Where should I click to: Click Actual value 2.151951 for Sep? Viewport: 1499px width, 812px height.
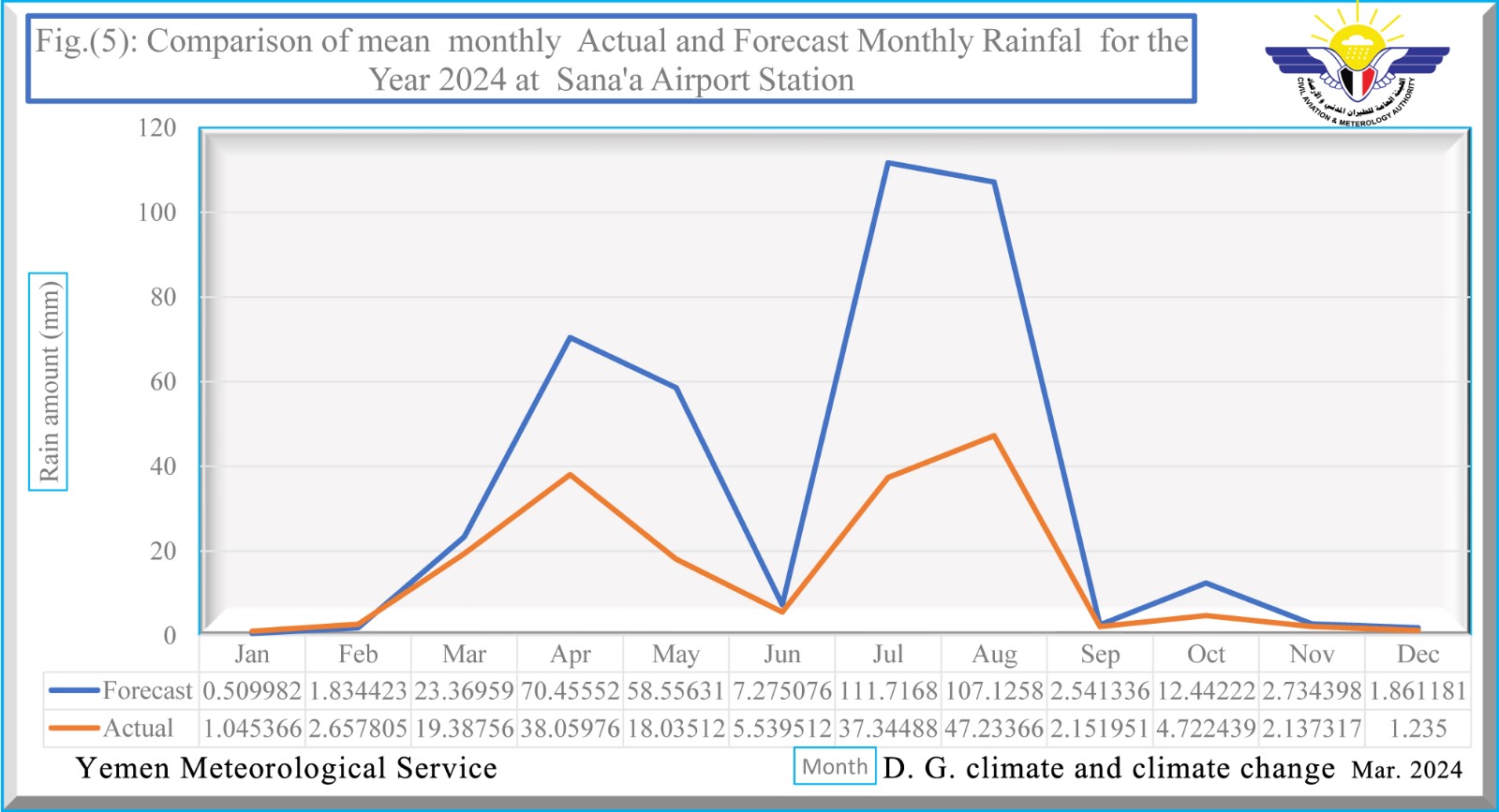(1100, 729)
